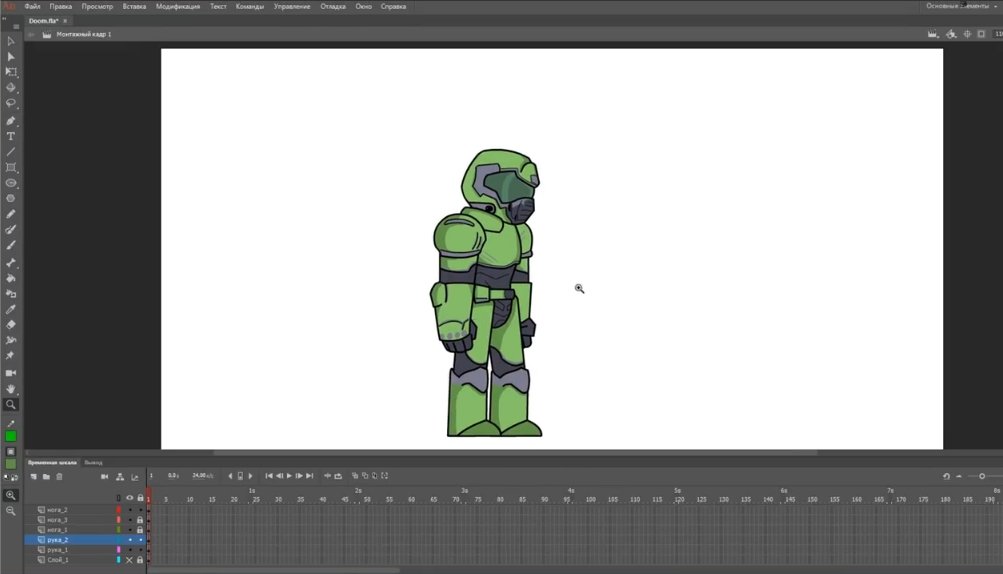Open the Файл menu
Viewport: 1003px width, 574px height.
pyautogui.click(x=33, y=6)
